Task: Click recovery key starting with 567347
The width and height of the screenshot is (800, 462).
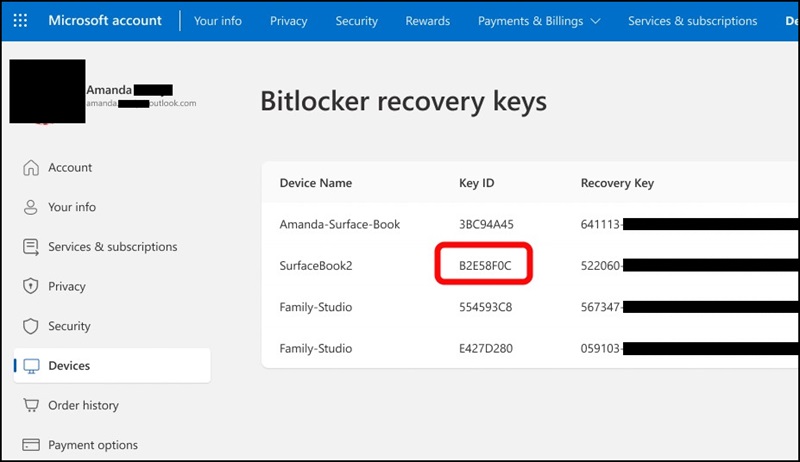Action: [690, 307]
